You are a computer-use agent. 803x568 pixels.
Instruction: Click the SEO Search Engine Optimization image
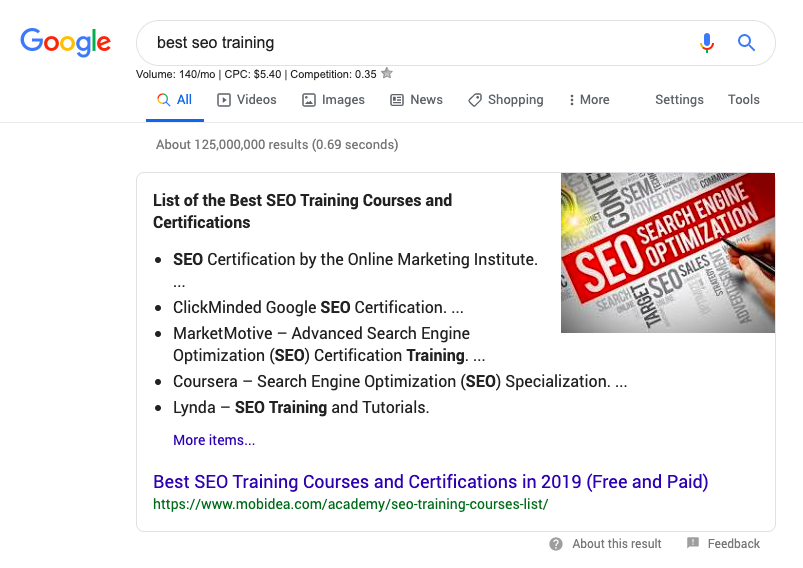coord(667,253)
